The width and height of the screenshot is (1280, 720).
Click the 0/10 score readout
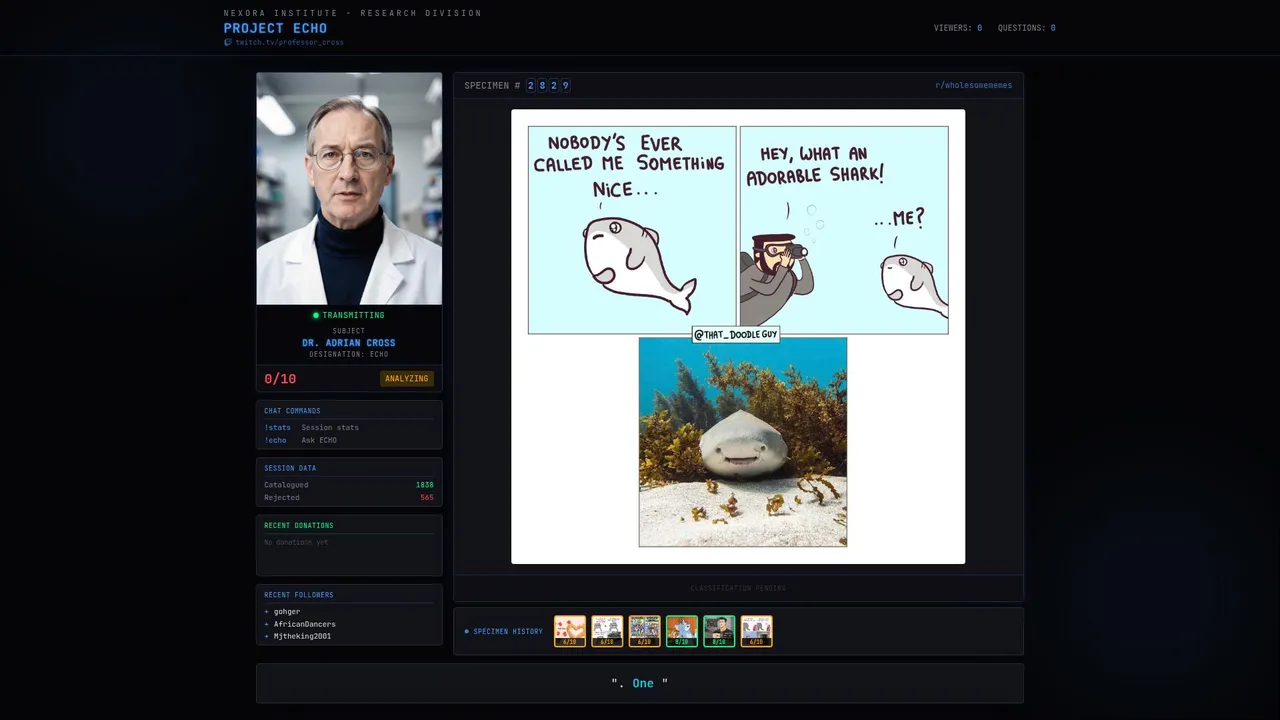click(x=280, y=379)
